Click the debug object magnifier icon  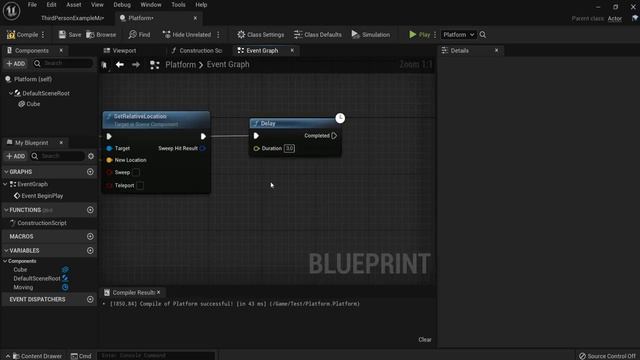pyautogui.click(x=483, y=35)
